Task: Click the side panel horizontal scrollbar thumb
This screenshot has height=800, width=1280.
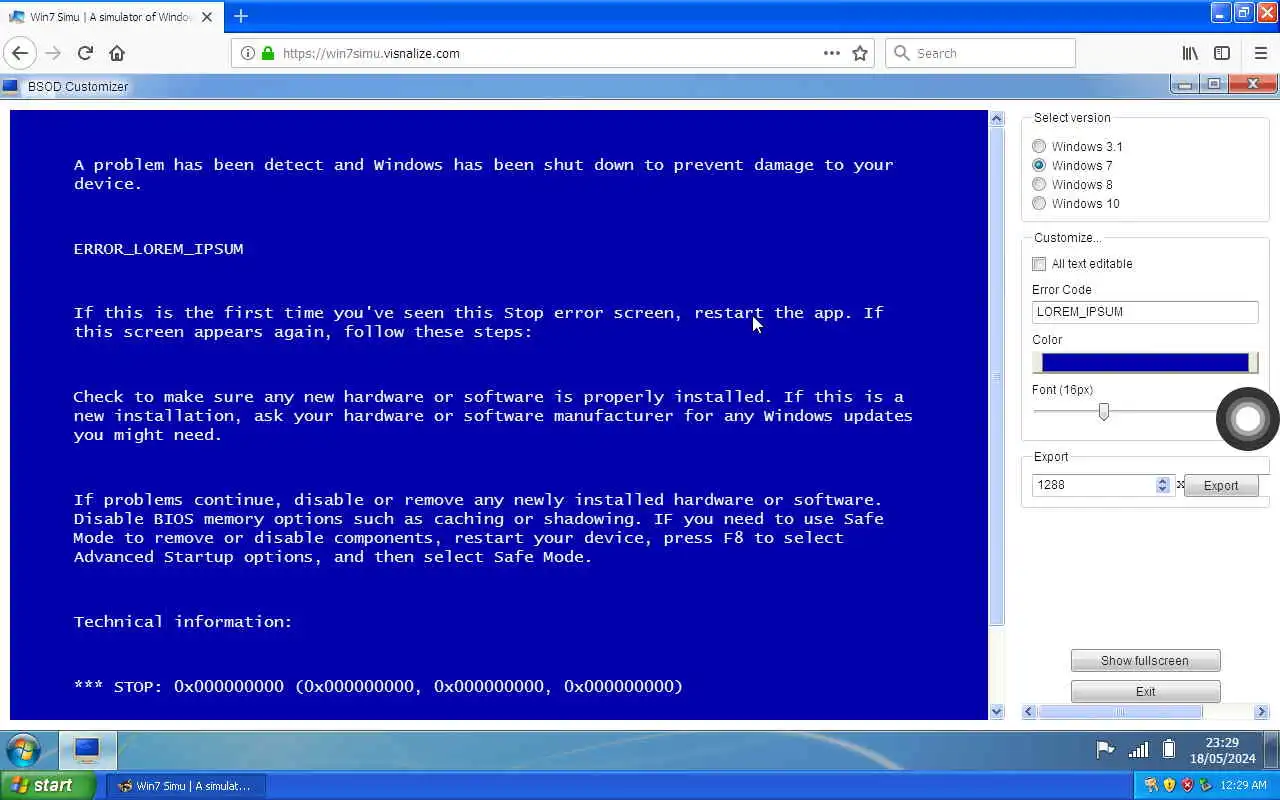Action: pos(1120,712)
